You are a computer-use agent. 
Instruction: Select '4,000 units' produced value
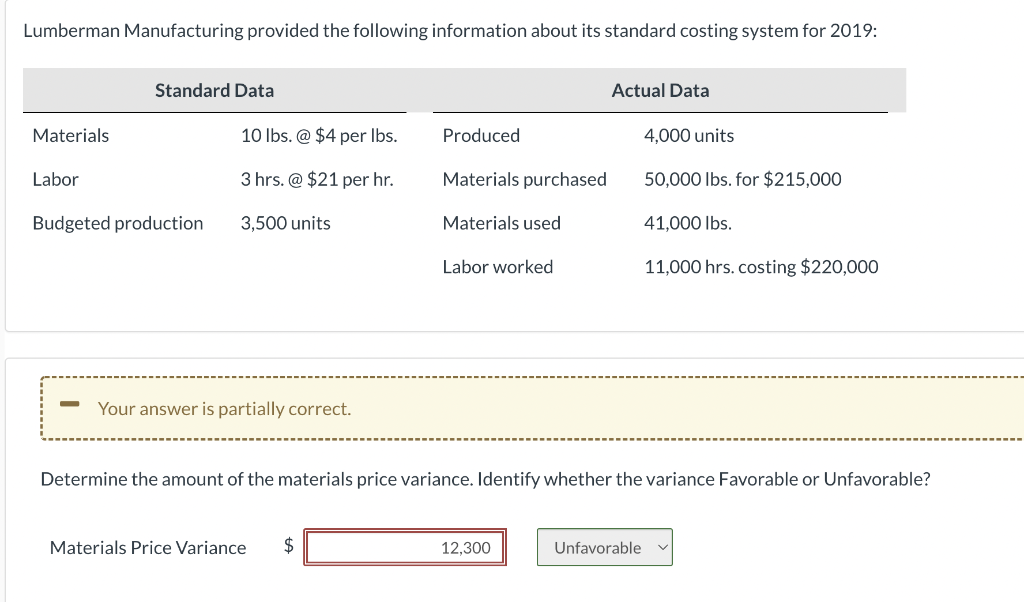pyautogui.click(x=689, y=135)
